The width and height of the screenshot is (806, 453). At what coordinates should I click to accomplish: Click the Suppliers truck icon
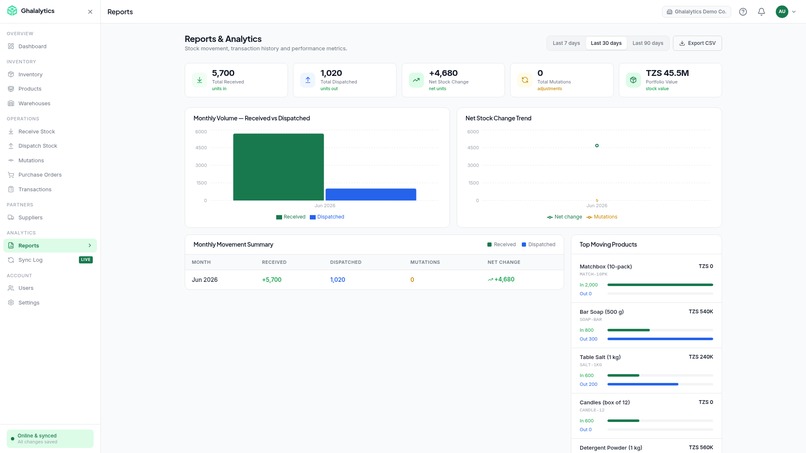pos(11,218)
